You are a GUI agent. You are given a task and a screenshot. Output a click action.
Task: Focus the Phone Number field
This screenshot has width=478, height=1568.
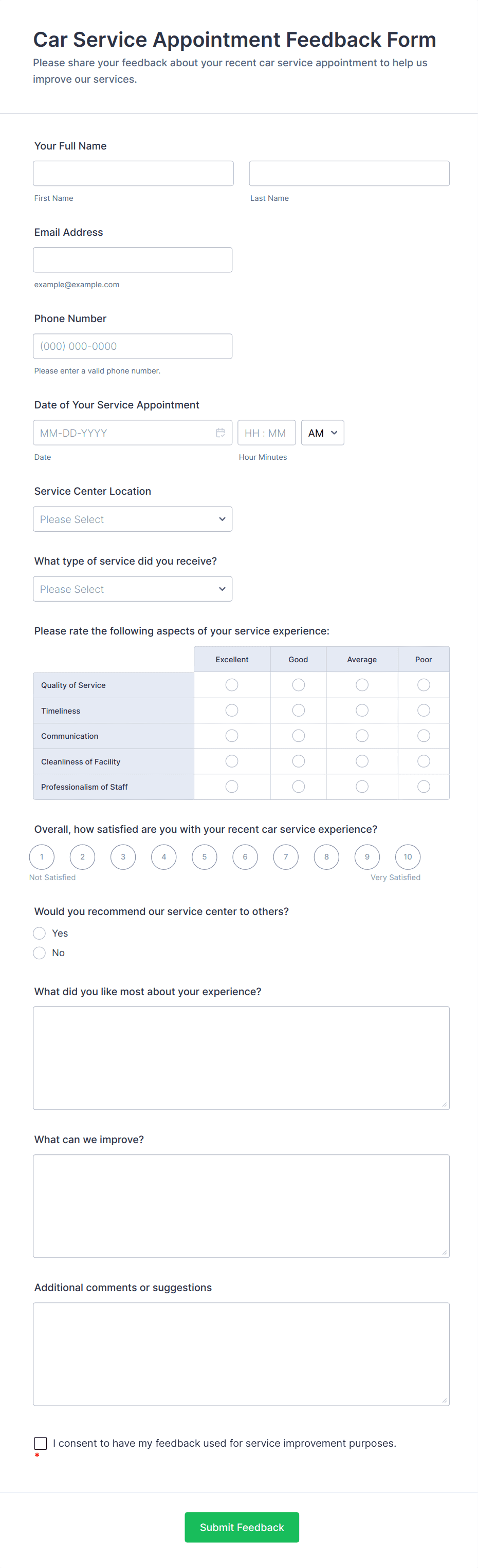tap(133, 346)
